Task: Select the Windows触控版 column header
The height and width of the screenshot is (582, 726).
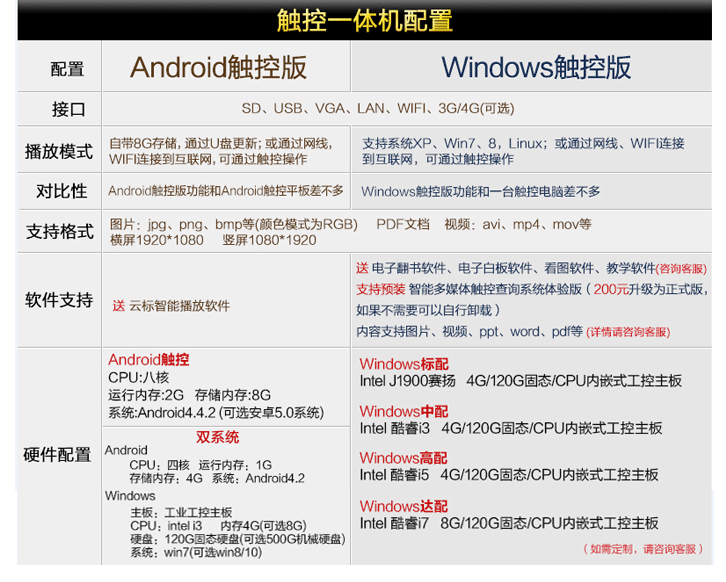Action: pyautogui.click(x=536, y=68)
